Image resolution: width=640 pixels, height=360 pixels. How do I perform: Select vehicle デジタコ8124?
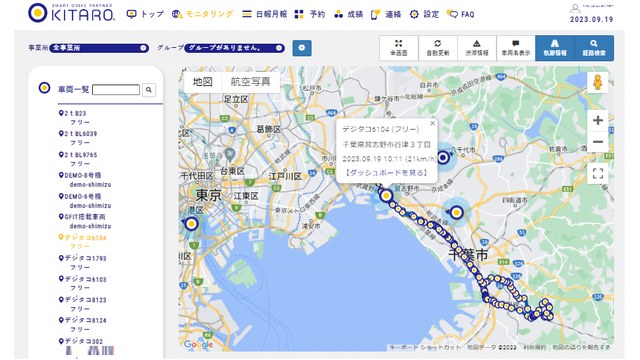(x=83, y=320)
